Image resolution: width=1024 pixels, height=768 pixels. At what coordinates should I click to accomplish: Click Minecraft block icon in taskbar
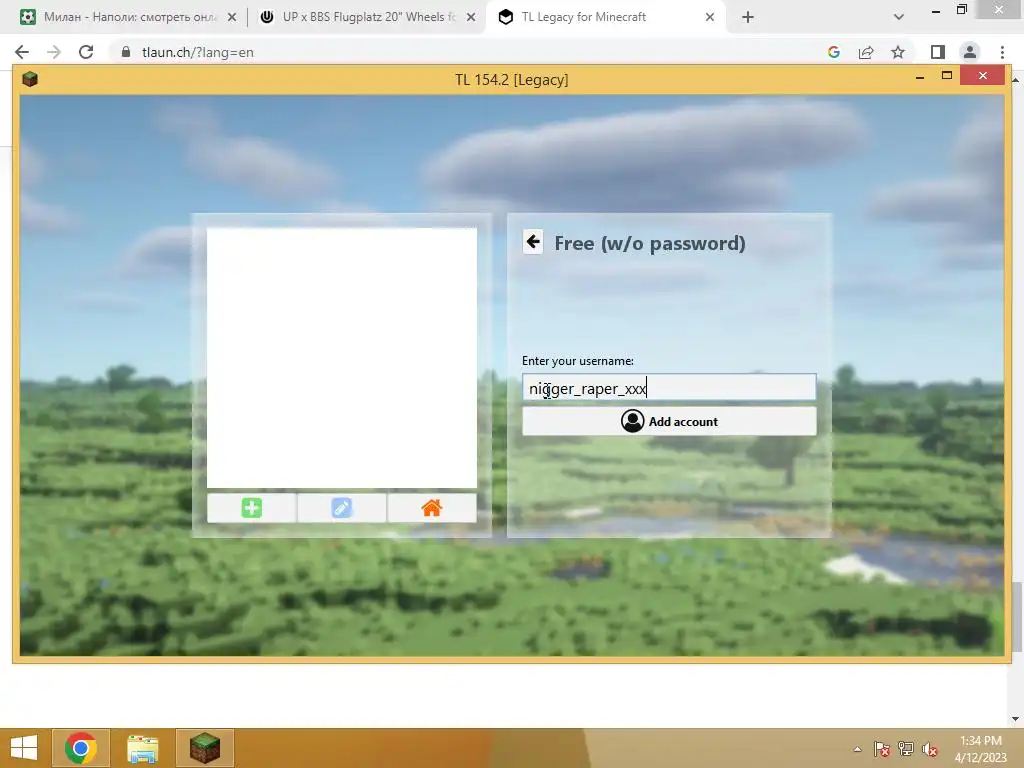coord(205,748)
